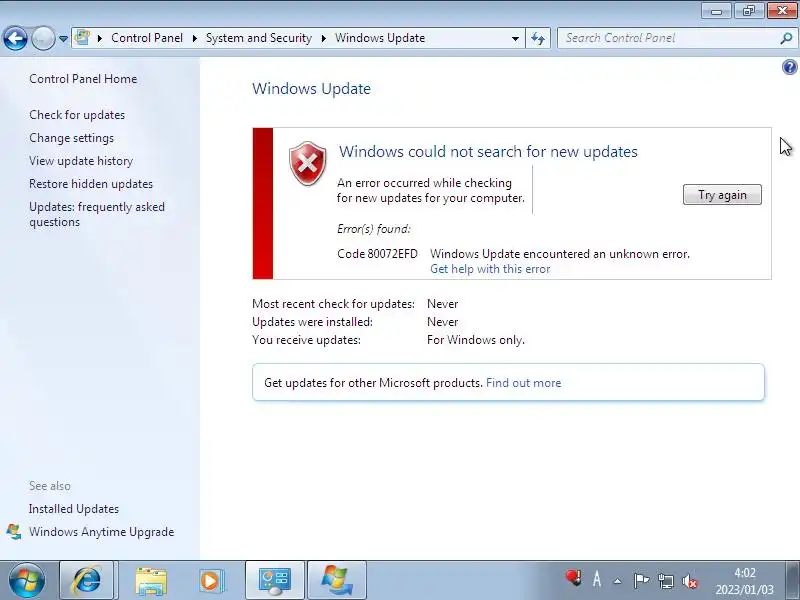
Task: Launch Internet Explorer from the taskbar
Action: pos(87,581)
